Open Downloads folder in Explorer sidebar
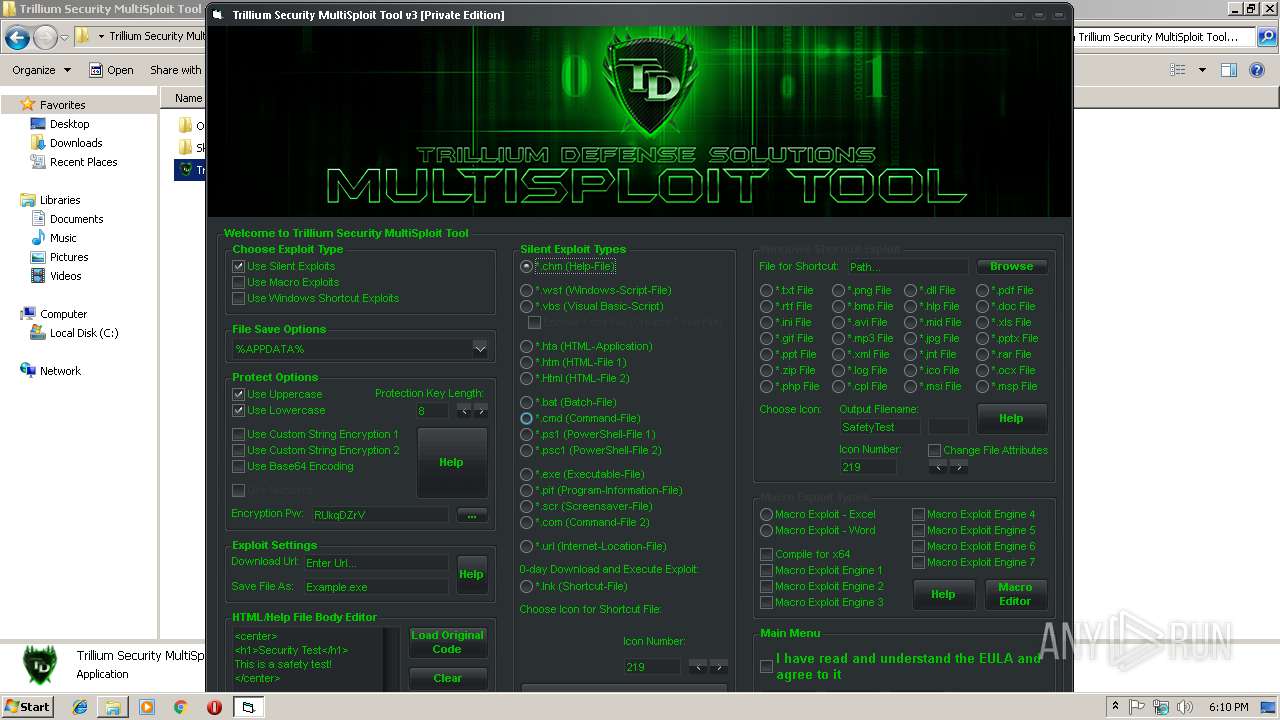 point(66,143)
